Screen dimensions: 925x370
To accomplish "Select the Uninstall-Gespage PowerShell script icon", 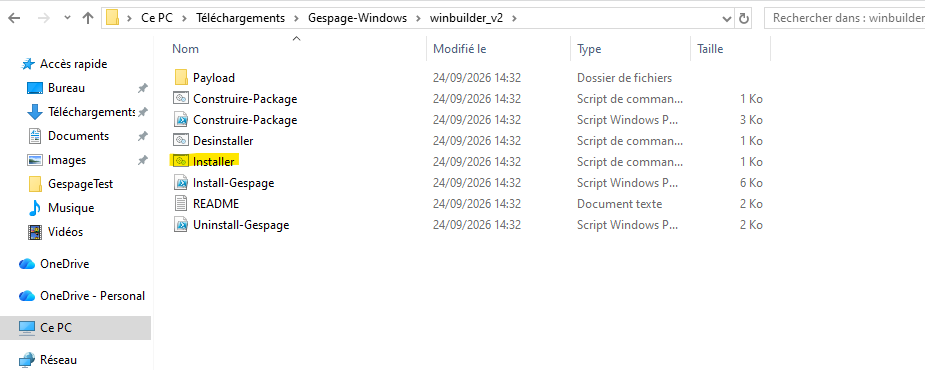I will pyautogui.click(x=181, y=225).
